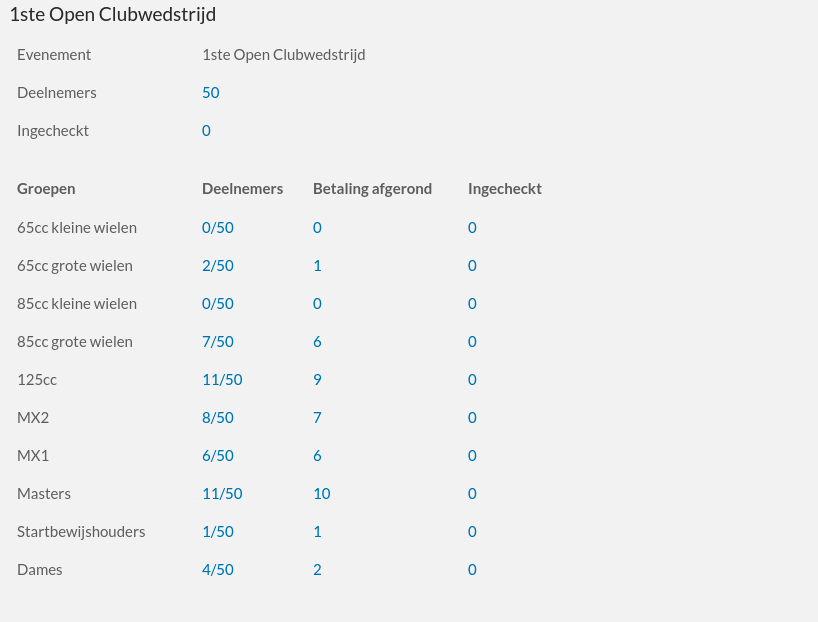
Task: Open the overall Ingecheckt count in event summary
Action: (206, 131)
